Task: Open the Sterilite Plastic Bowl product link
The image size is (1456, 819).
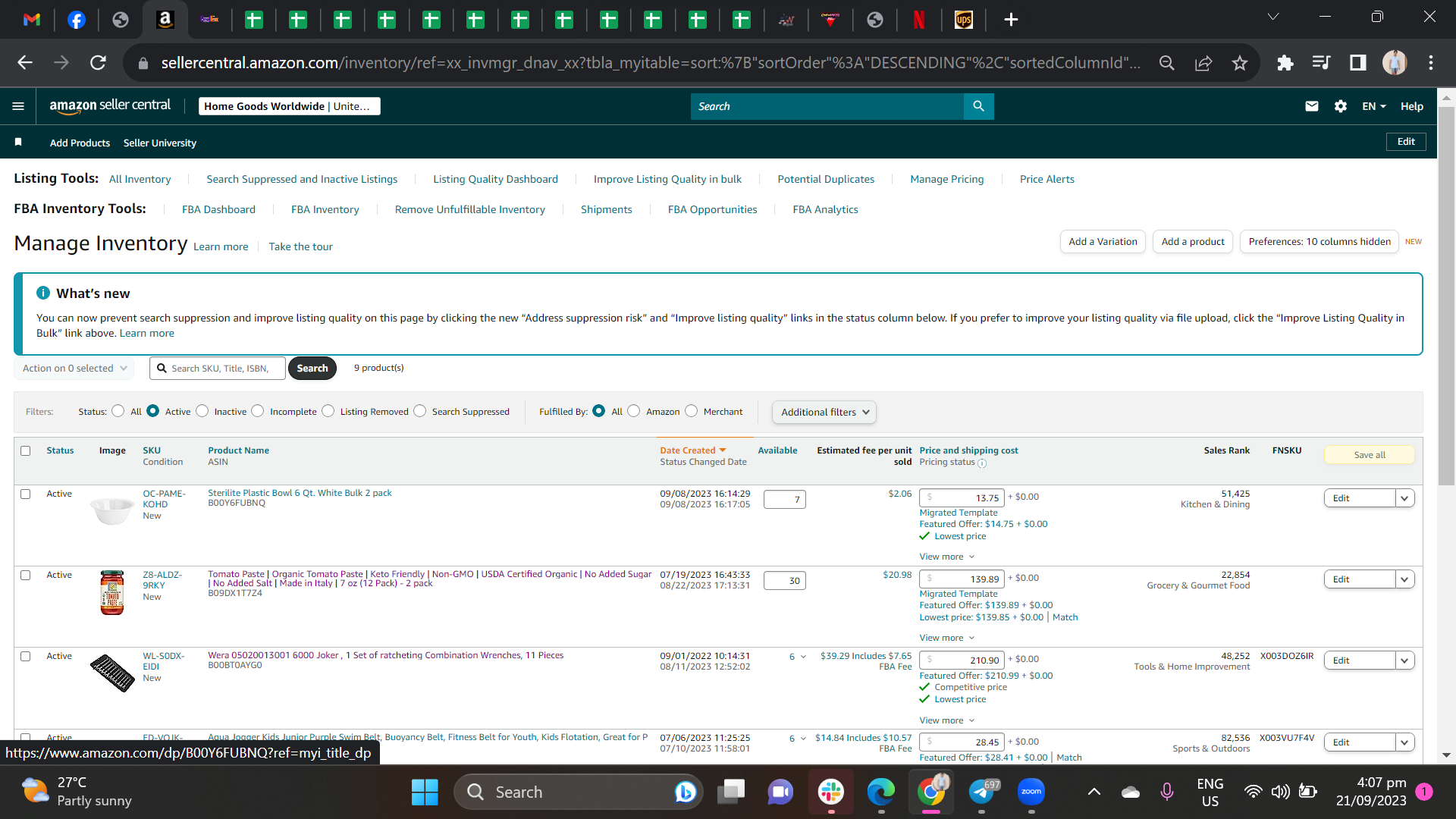Action: (x=300, y=493)
